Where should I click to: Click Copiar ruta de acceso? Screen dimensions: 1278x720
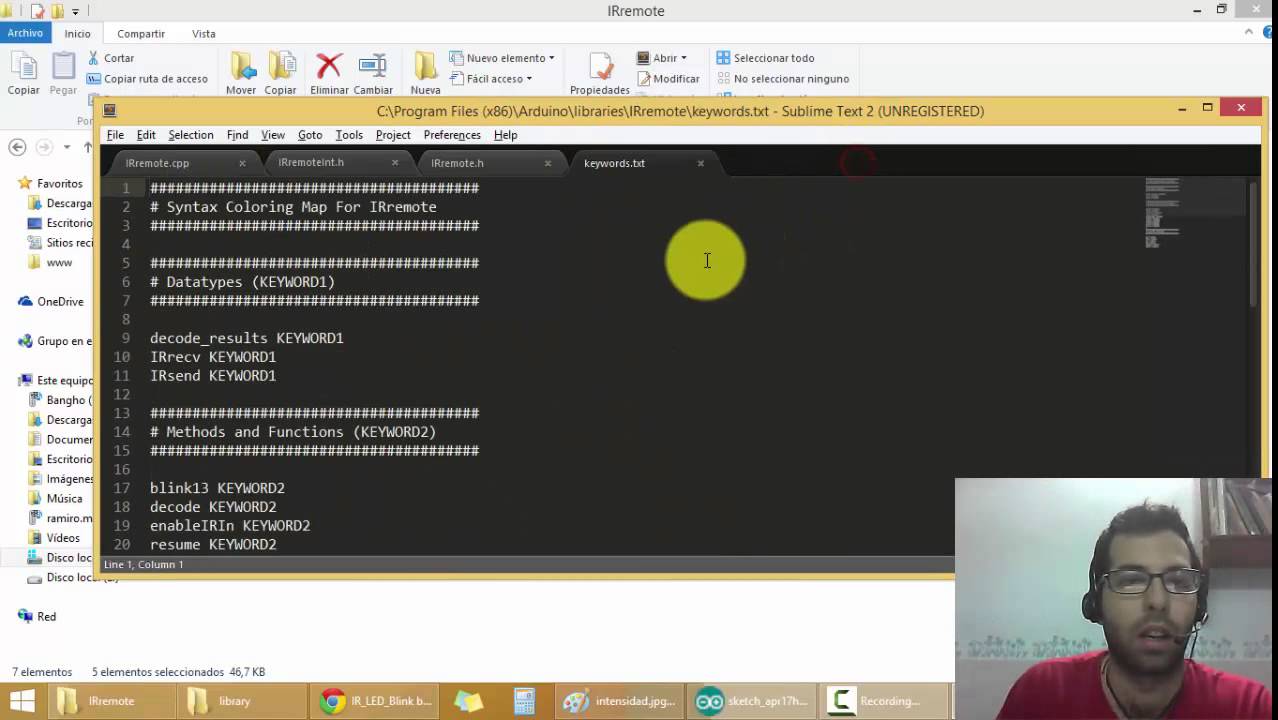[x=148, y=79]
